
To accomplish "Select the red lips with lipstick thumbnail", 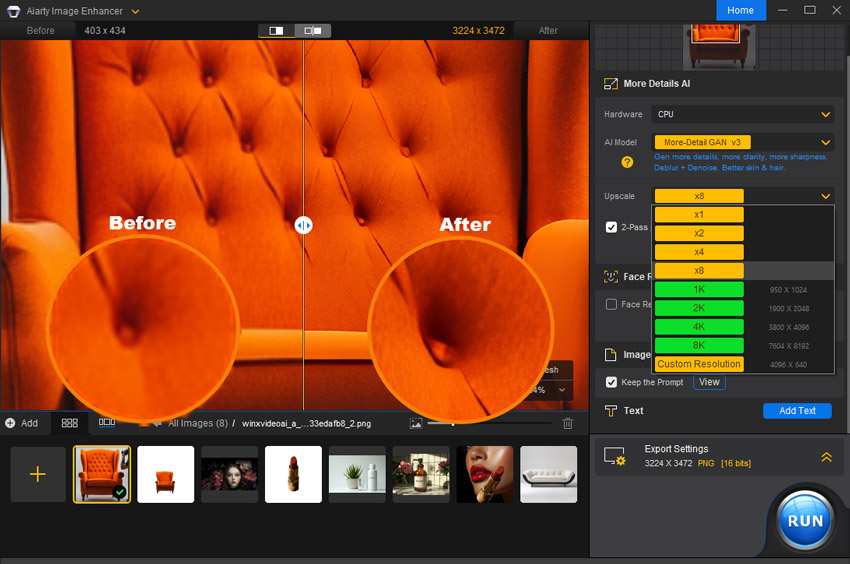I will (x=485, y=475).
